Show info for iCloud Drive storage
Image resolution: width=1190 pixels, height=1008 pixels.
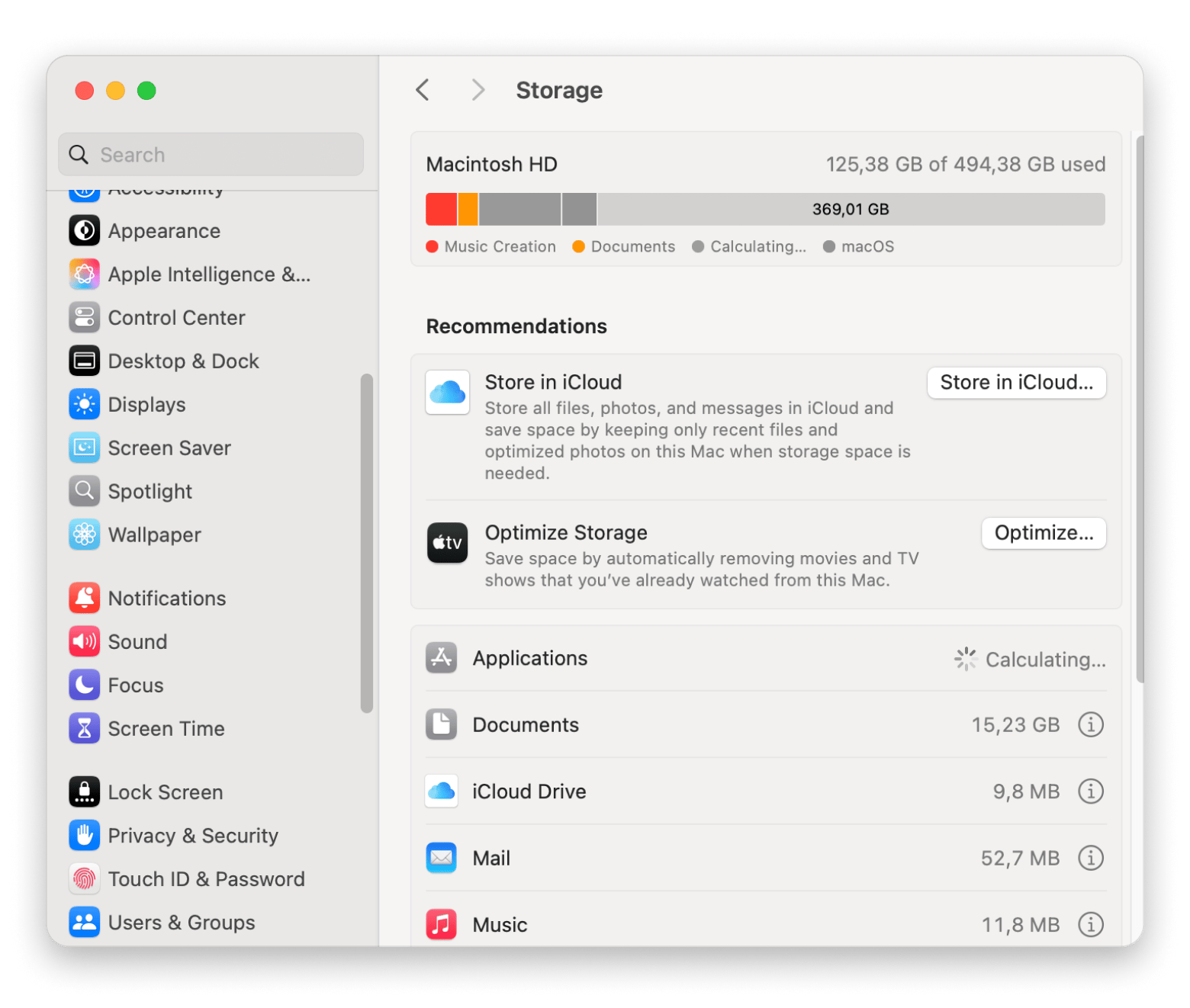coord(1091,791)
